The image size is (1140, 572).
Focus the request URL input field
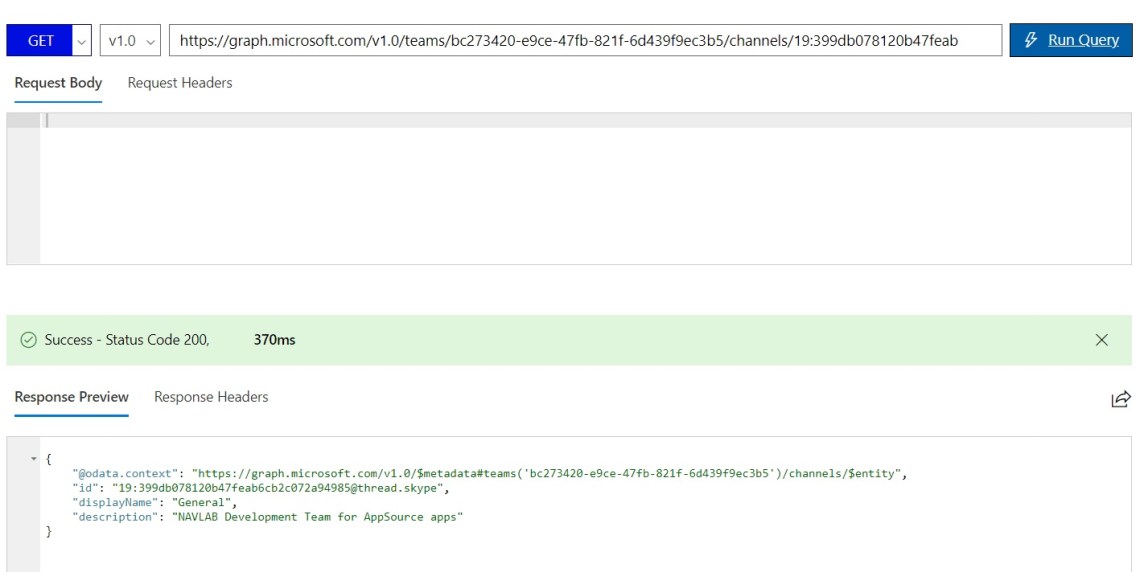click(x=585, y=41)
